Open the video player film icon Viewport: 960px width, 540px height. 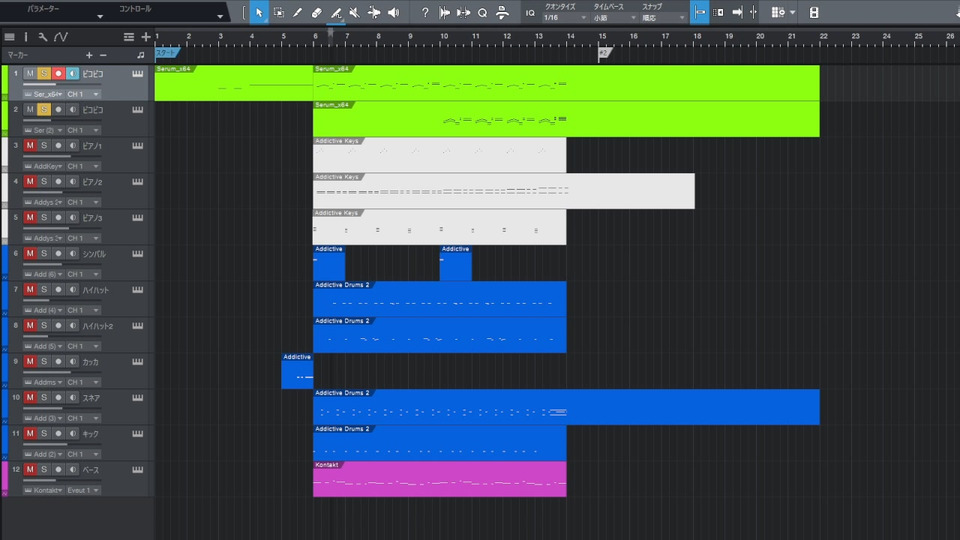pos(814,12)
